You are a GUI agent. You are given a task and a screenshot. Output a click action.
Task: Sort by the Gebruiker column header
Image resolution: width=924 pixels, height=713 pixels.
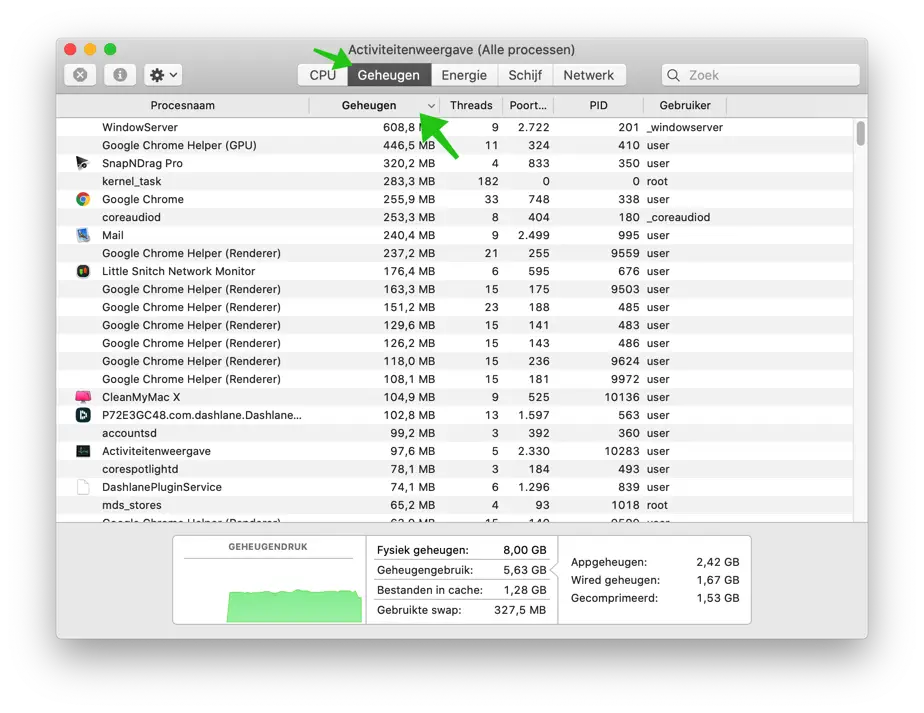tap(685, 105)
